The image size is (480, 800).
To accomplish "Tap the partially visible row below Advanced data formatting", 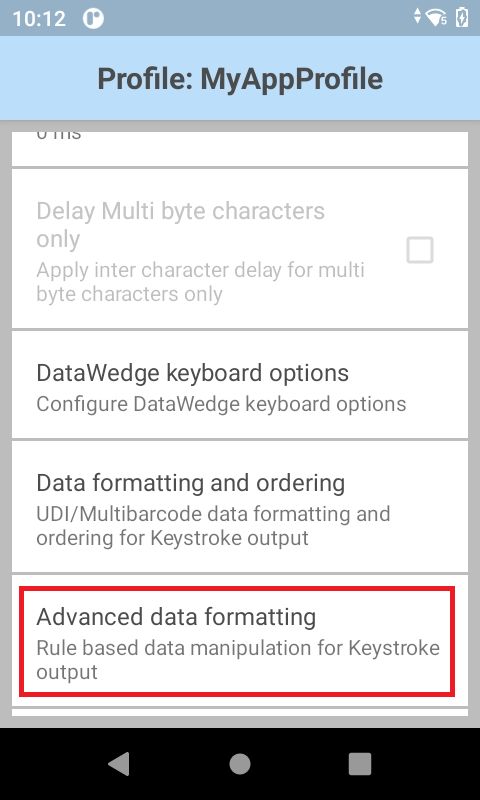I will 240,712.
